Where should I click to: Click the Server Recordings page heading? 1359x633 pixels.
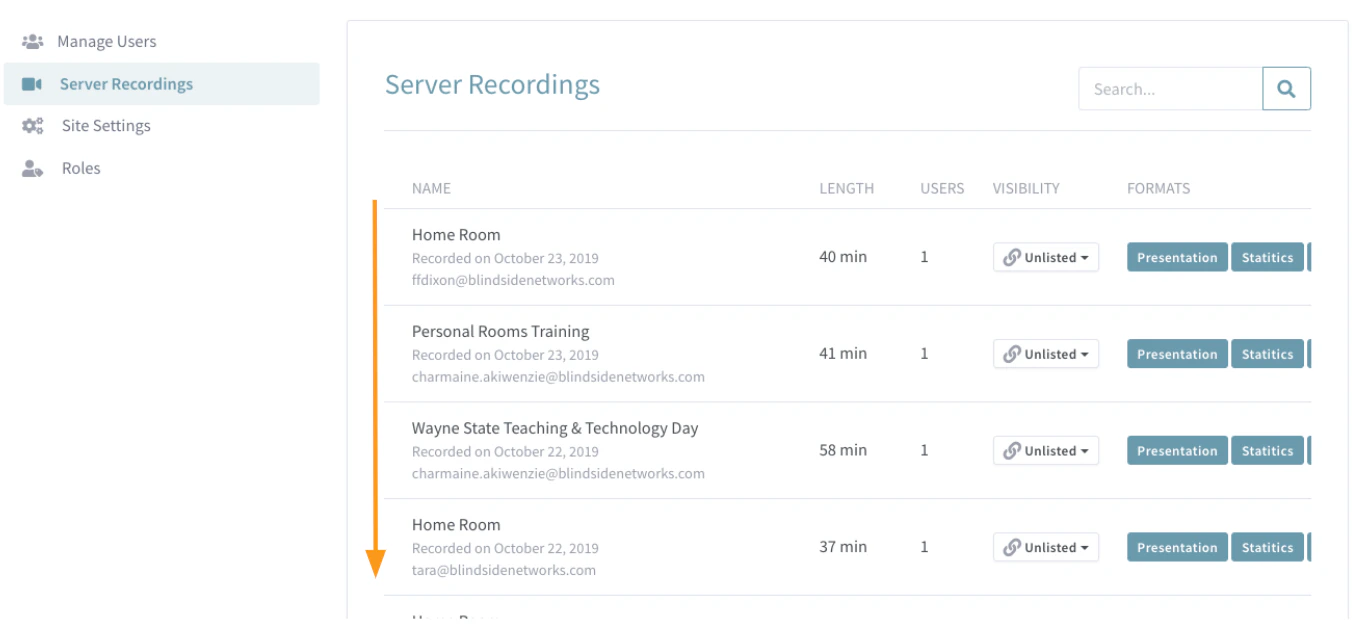[492, 85]
